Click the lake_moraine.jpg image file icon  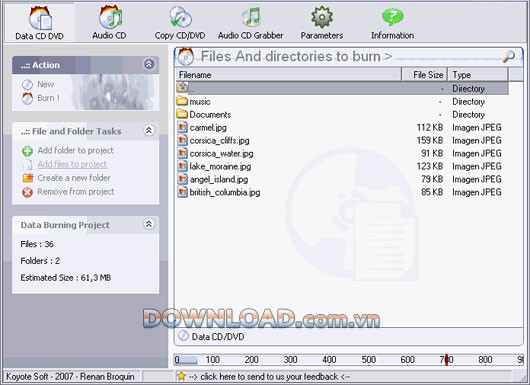pos(182,166)
